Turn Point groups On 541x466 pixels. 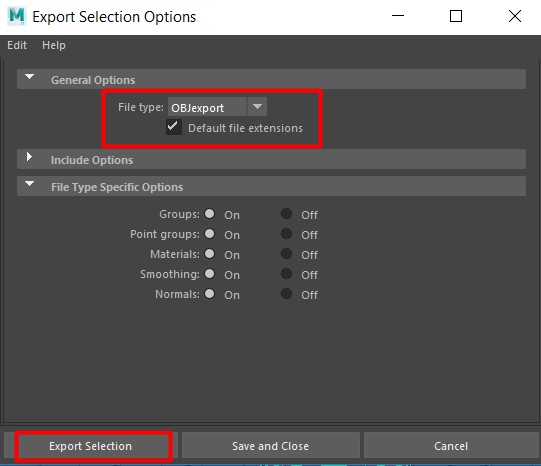(209, 234)
